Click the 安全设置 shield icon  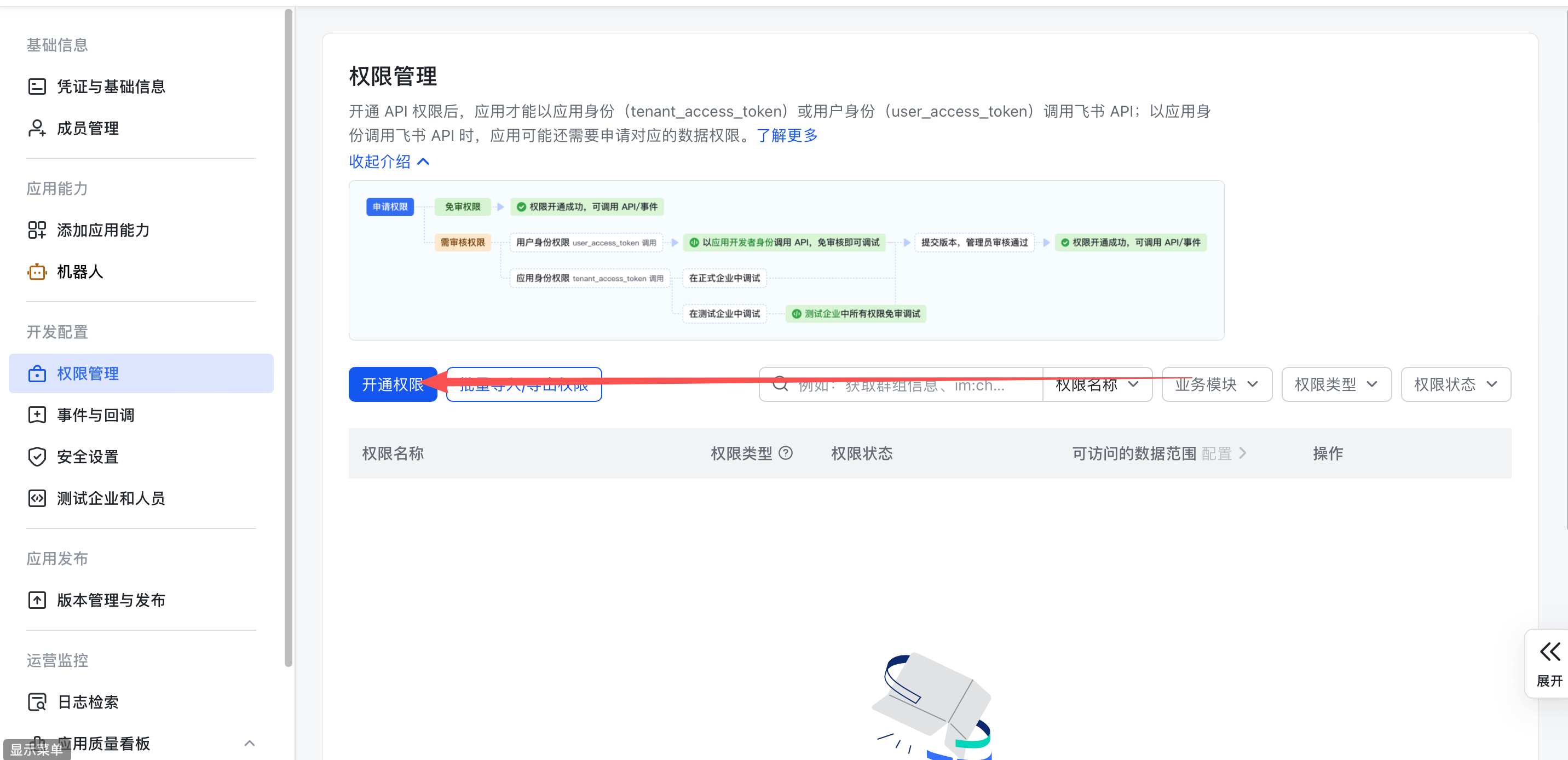pyautogui.click(x=37, y=457)
